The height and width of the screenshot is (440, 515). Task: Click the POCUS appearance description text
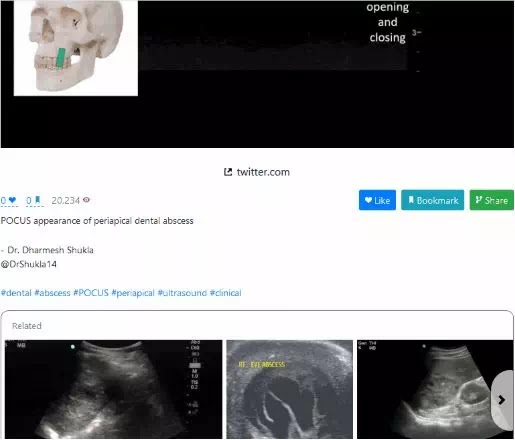(x=97, y=221)
